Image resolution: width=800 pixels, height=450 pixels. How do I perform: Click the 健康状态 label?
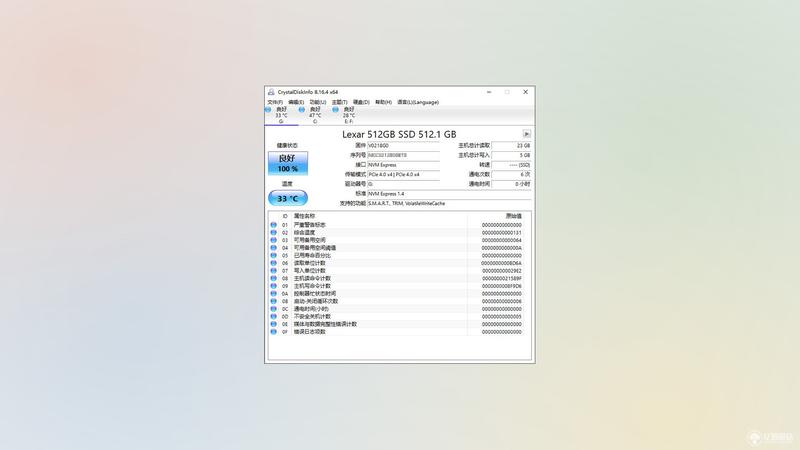click(x=287, y=145)
